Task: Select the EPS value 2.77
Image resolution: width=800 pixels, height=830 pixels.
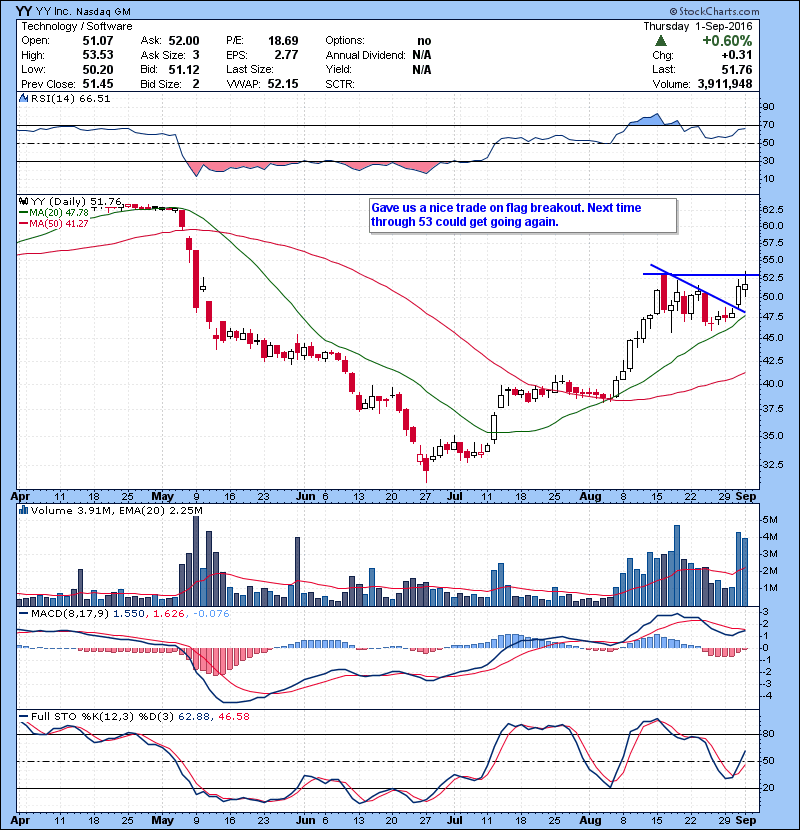Action: [x=286, y=55]
